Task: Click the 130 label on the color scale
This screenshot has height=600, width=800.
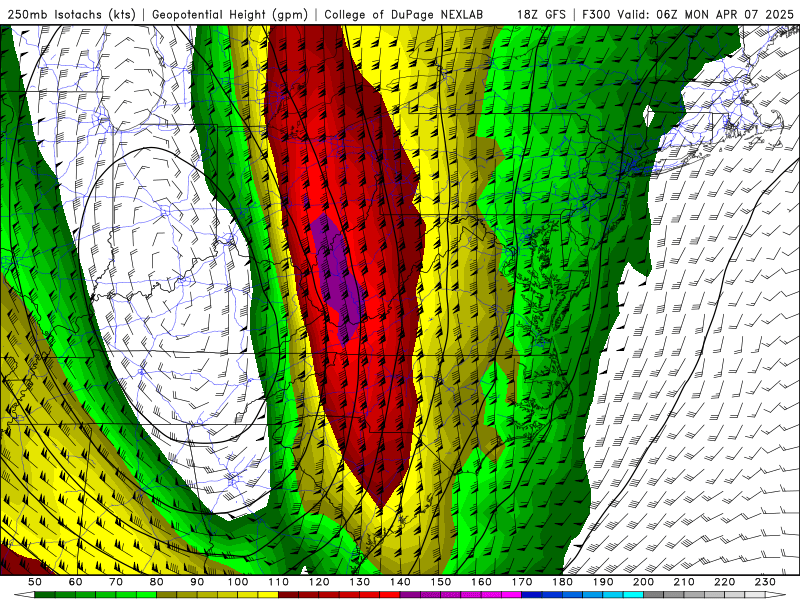Action: (x=360, y=582)
